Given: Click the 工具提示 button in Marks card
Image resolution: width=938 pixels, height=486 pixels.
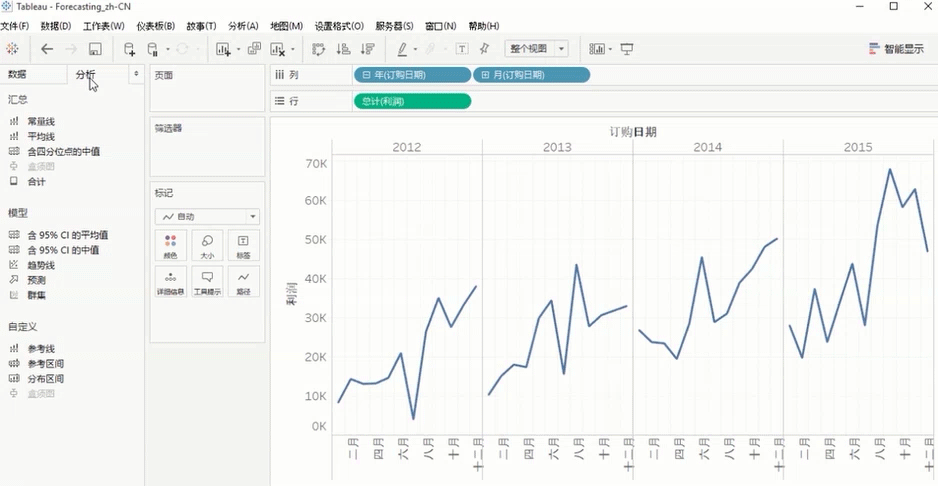Looking at the screenshot, I should click(207, 282).
